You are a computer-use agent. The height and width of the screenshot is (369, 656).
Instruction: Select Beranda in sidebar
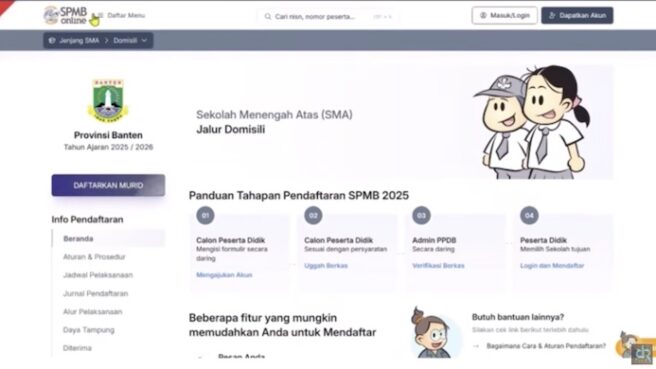[x=108, y=238]
